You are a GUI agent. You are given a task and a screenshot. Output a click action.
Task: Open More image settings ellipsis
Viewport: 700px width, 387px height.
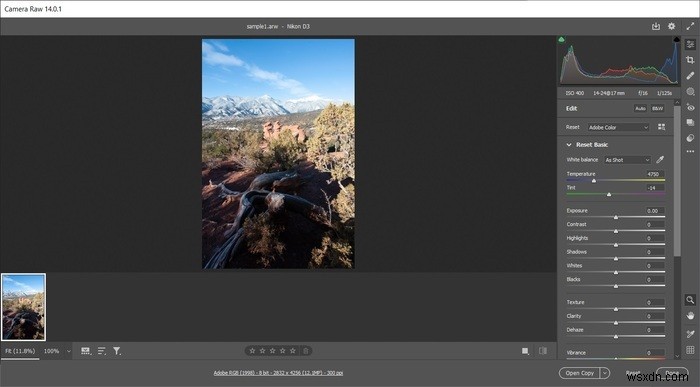[x=690, y=151]
